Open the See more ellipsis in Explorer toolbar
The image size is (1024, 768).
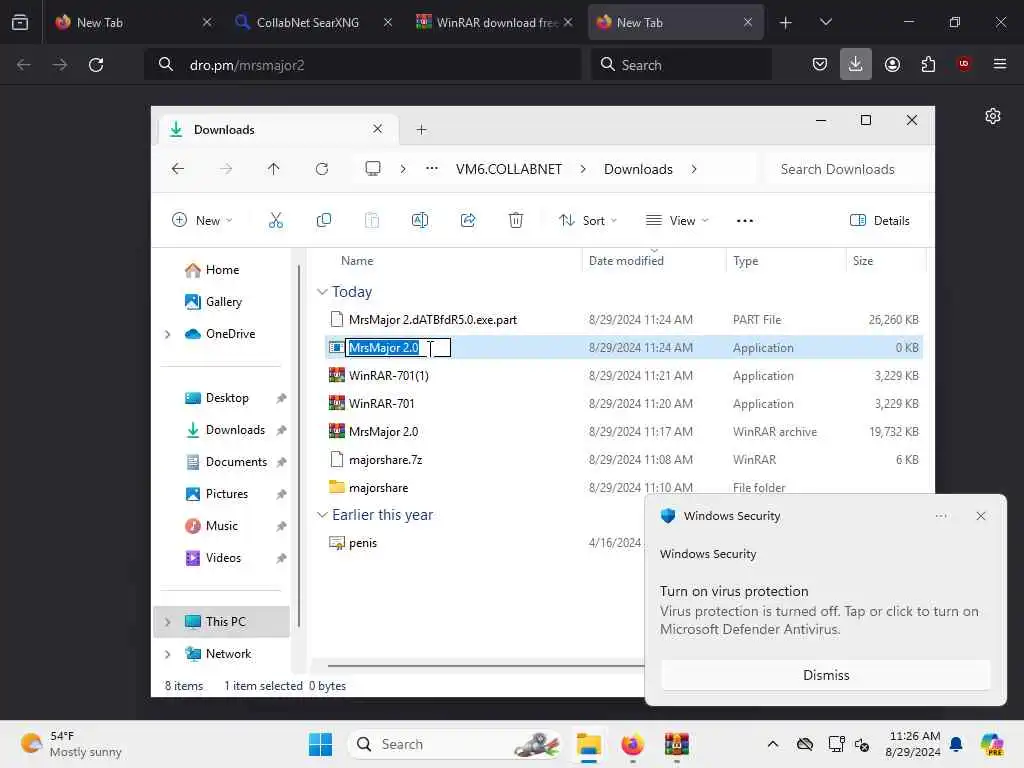744,221
